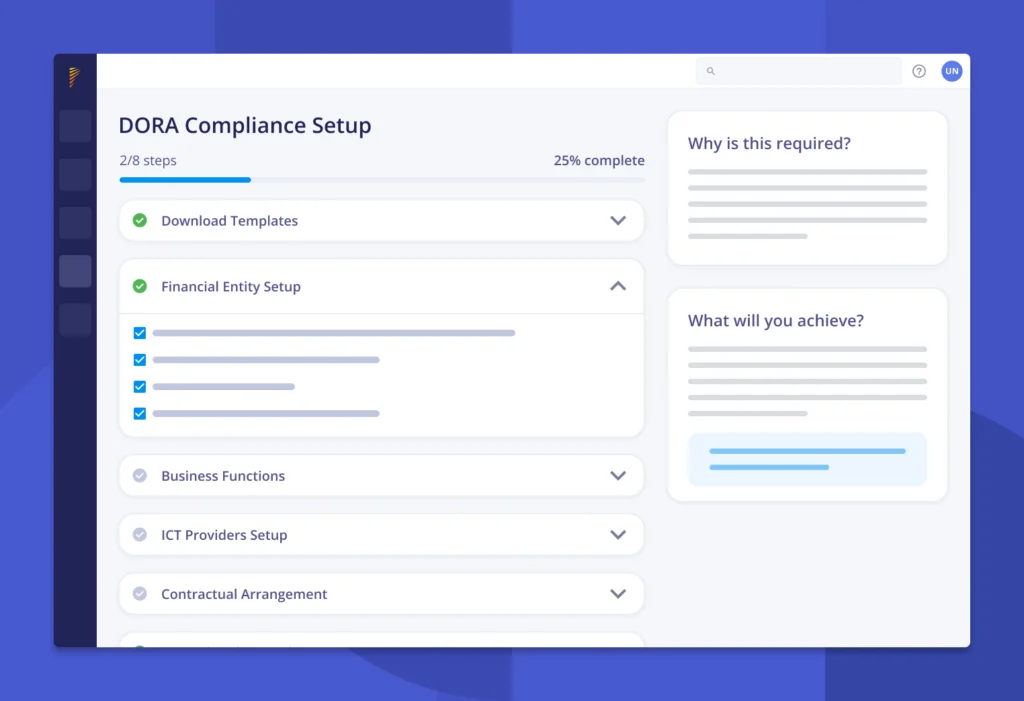Select the highlighted sidebar navigation item

click(x=75, y=271)
